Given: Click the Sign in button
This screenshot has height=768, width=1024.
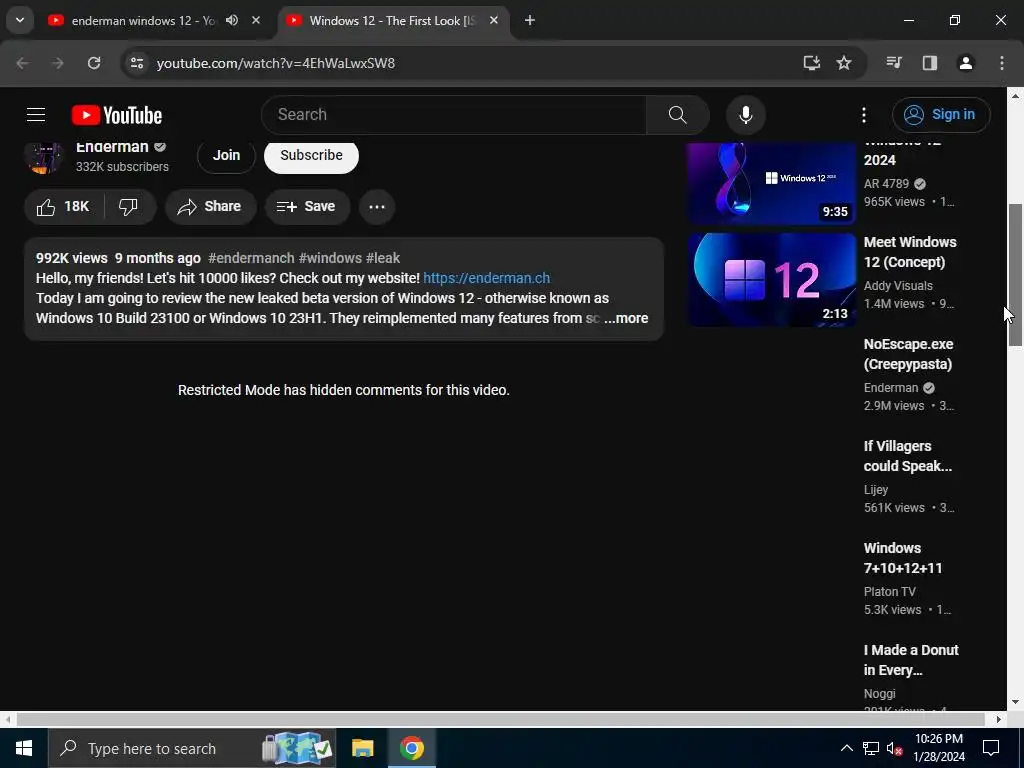Looking at the screenshot, I should (941, 115).
